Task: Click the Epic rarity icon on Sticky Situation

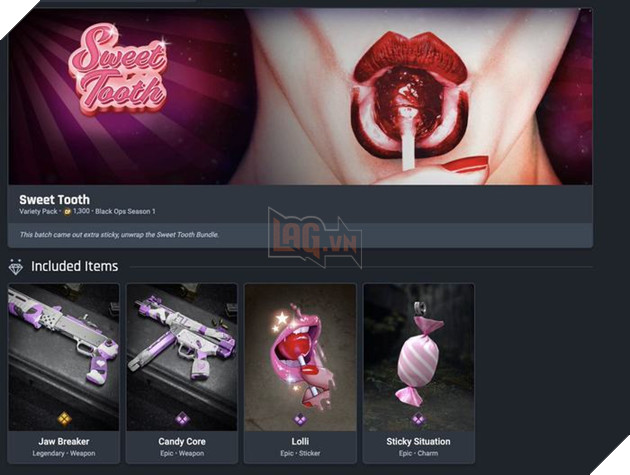Action: coord(418,420)
